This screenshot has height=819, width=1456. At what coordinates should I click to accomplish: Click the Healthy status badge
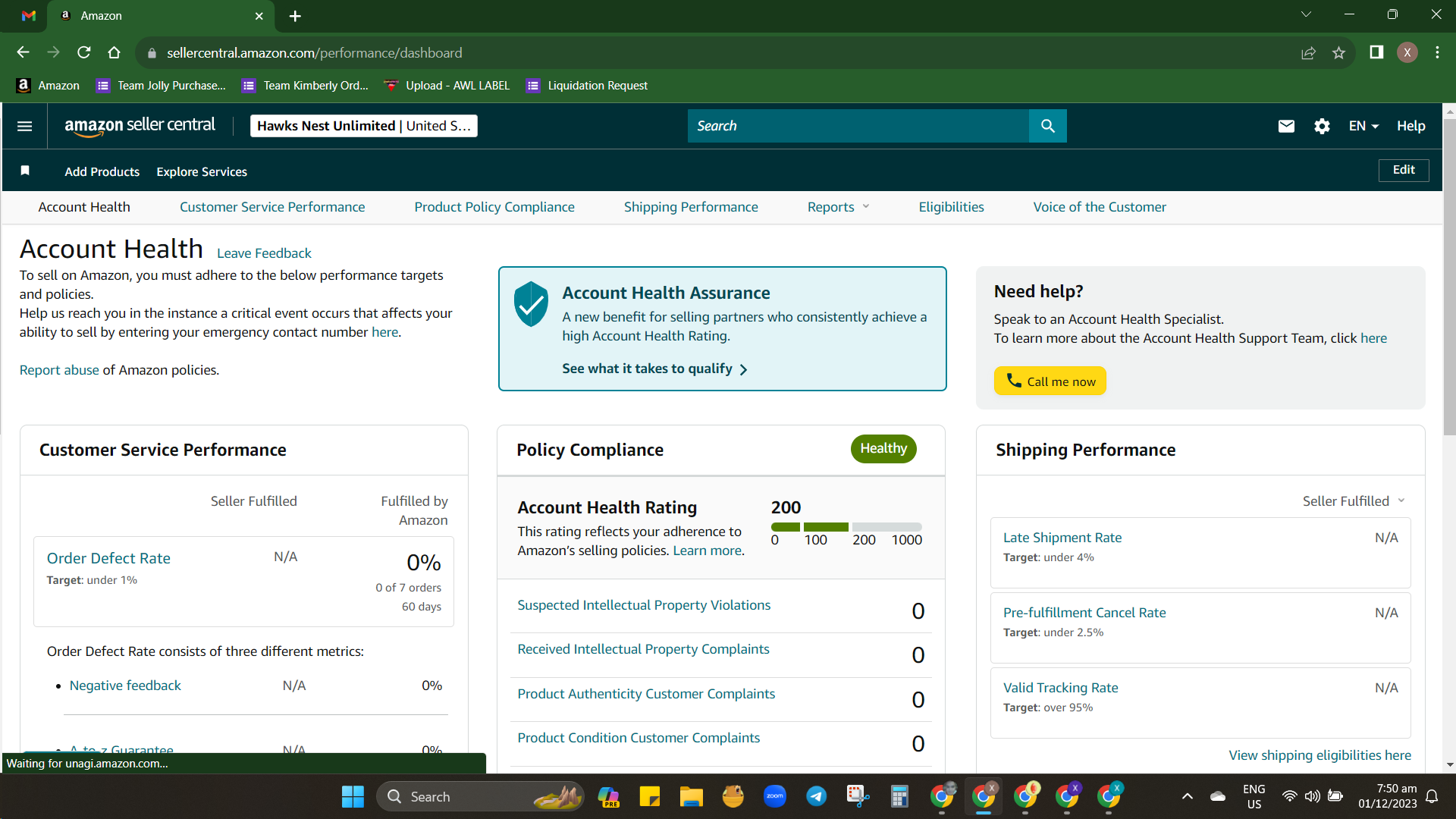click(x=883, y=449)
